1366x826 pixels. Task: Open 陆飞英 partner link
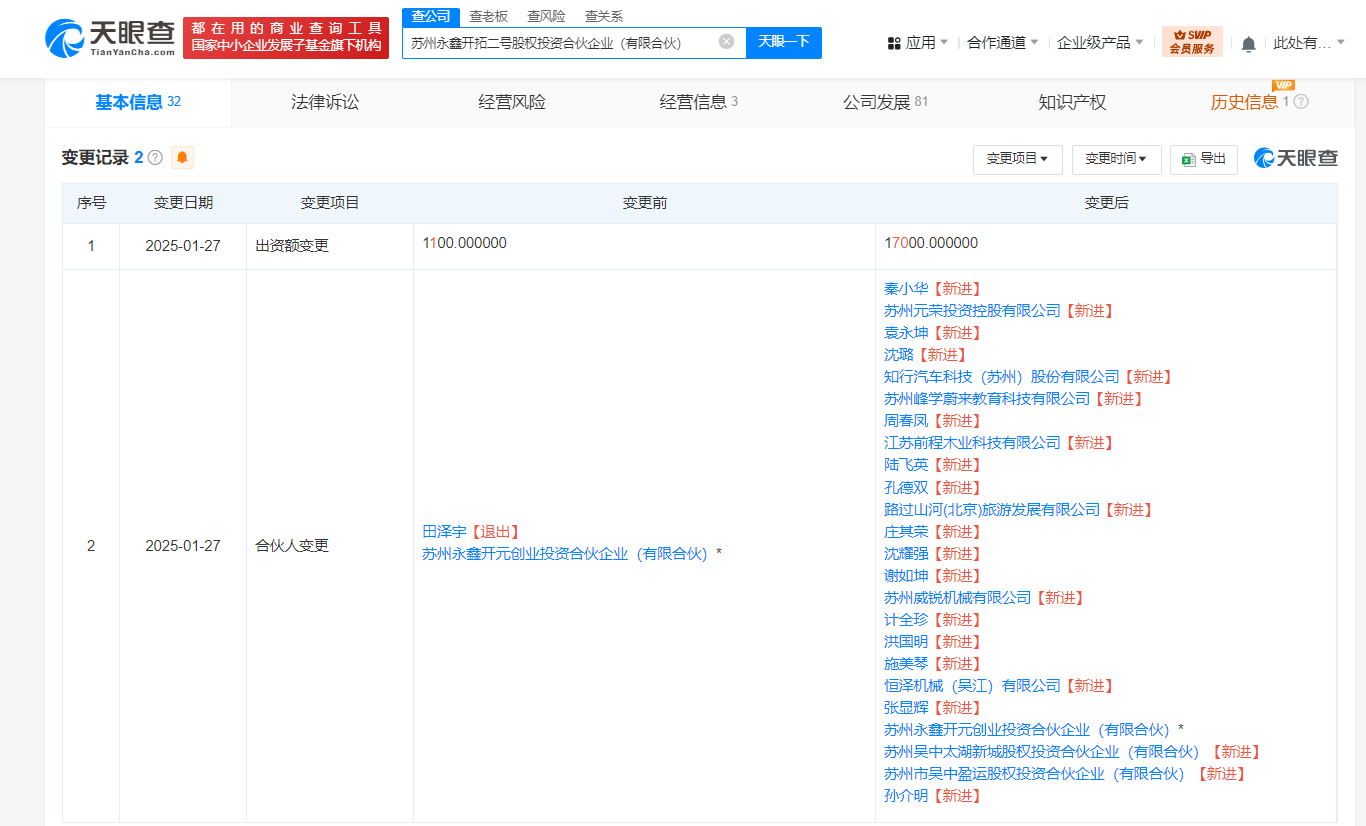(x=906, y=465)
